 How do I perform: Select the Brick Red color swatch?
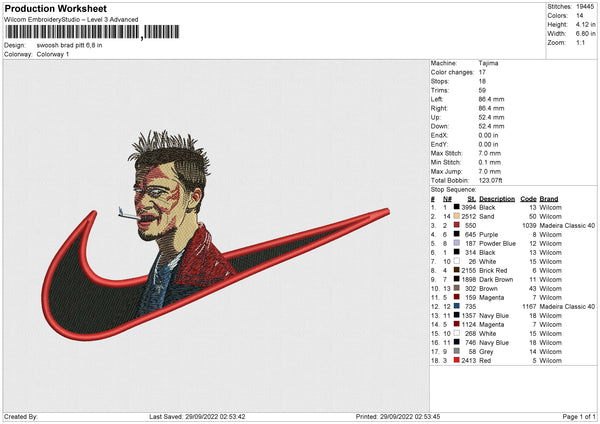[x=457, y=270]
